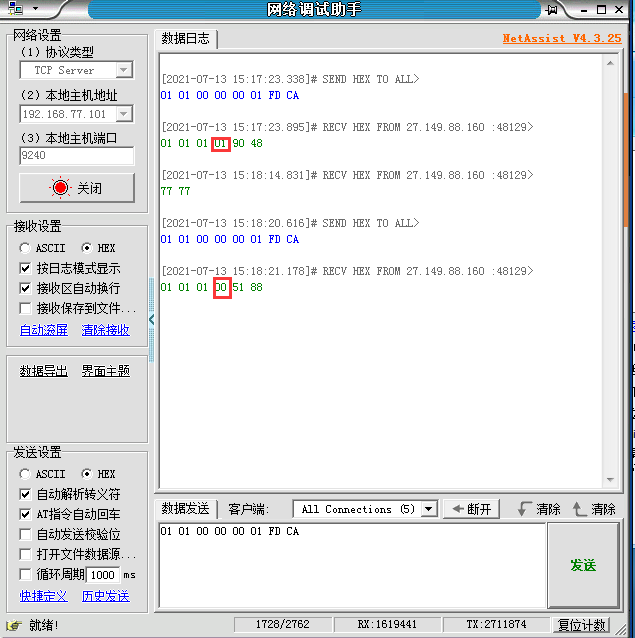The image size is (635, 638).
Task: Click the RX:1619441 status counter
Action: coord(387,625)
